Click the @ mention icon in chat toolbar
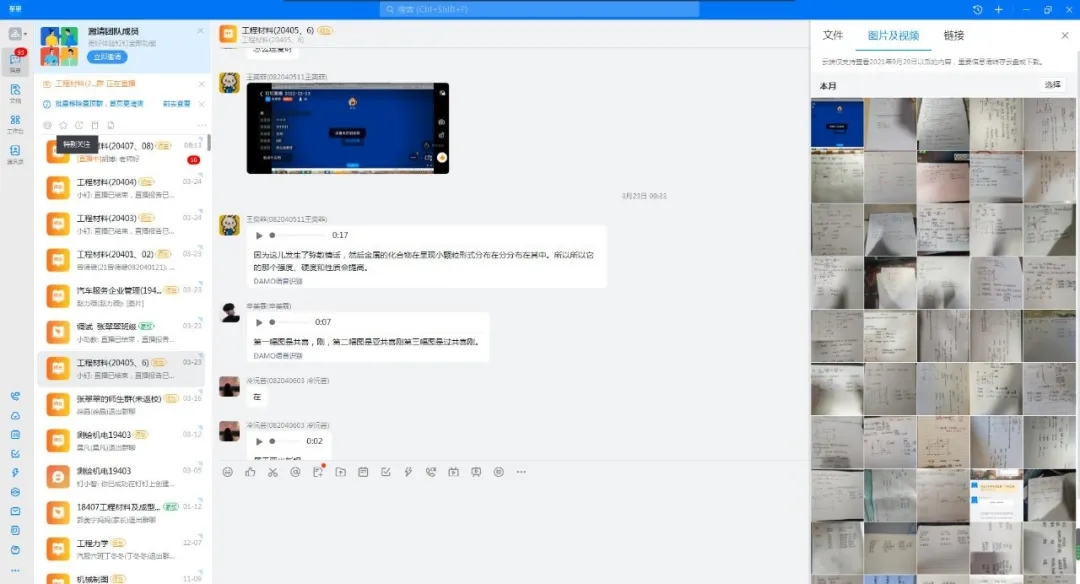 click(x=295, y=472)
